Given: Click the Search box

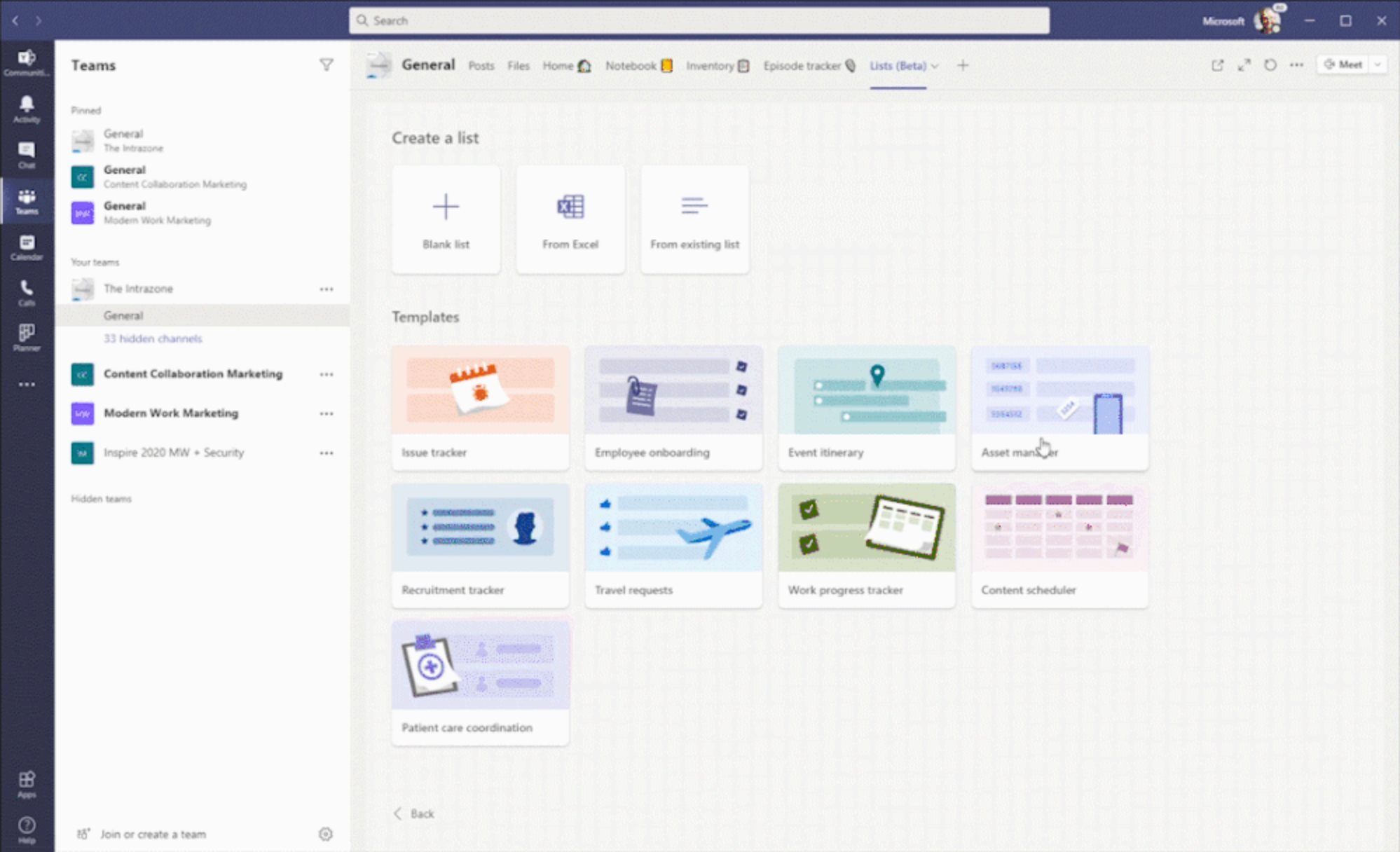Looking at the screenshot, I should [x=699, y=20].
